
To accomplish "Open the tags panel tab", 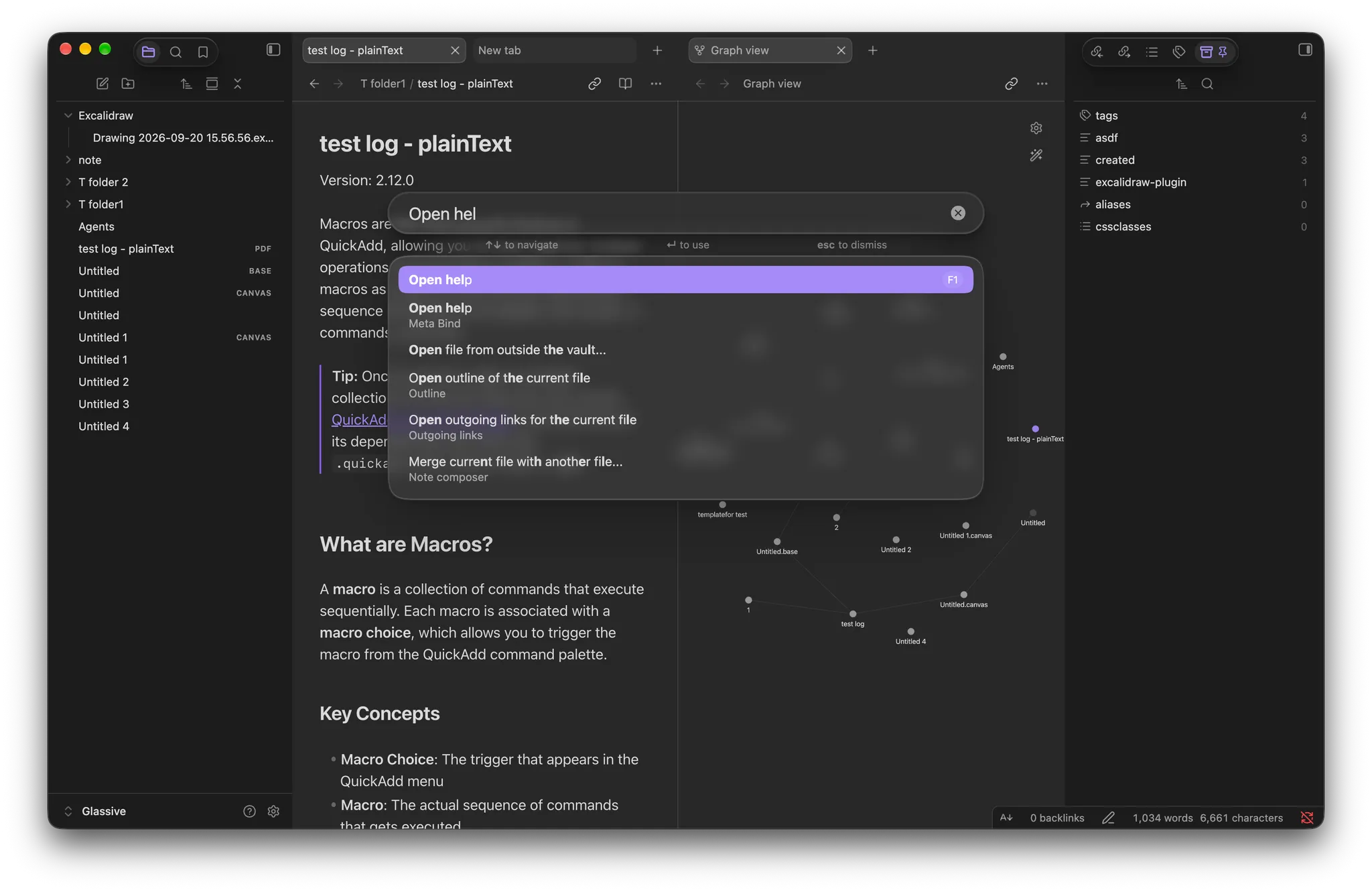I will pyautogui.click(x=1179, y=52).
